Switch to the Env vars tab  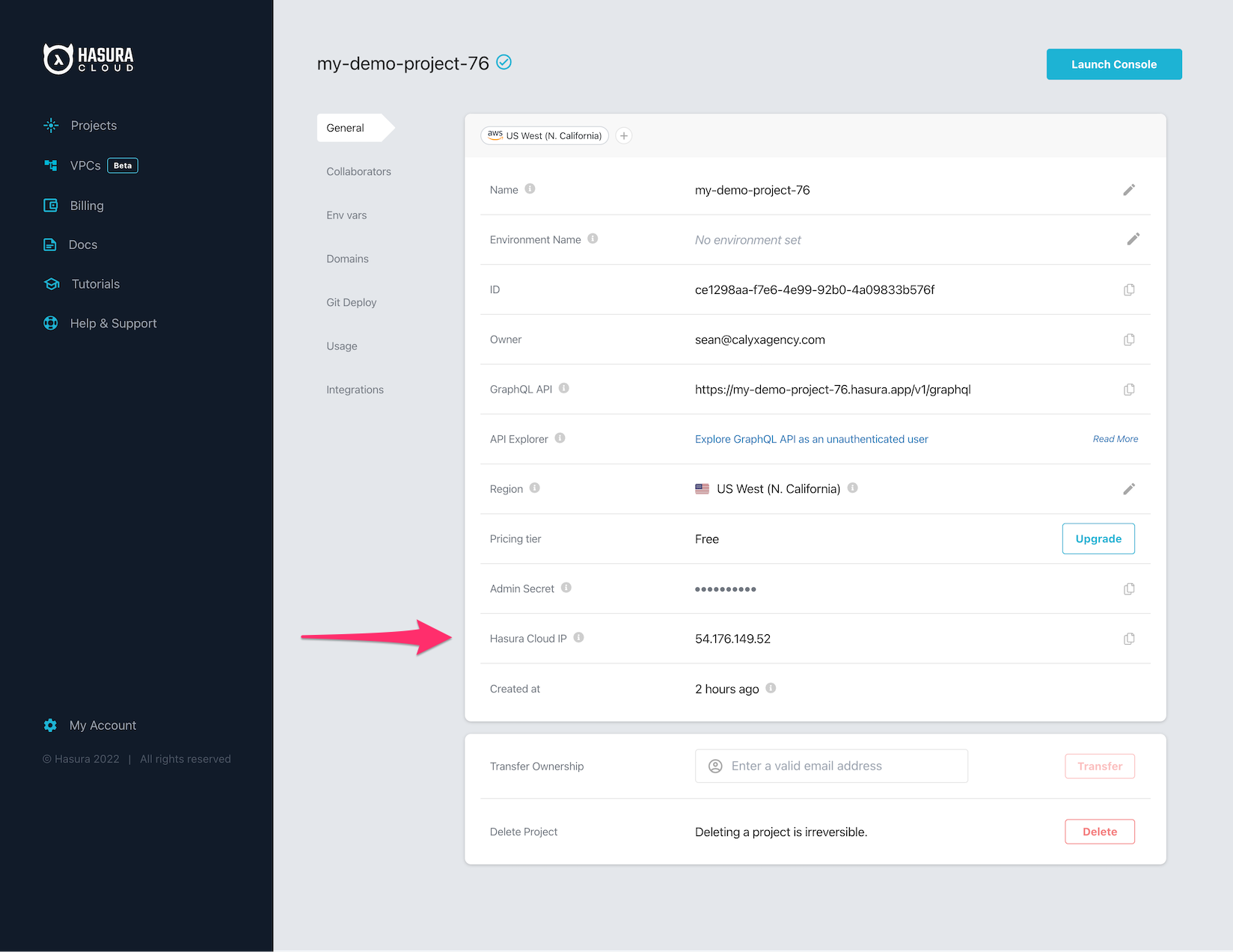(x=346, y=215)
